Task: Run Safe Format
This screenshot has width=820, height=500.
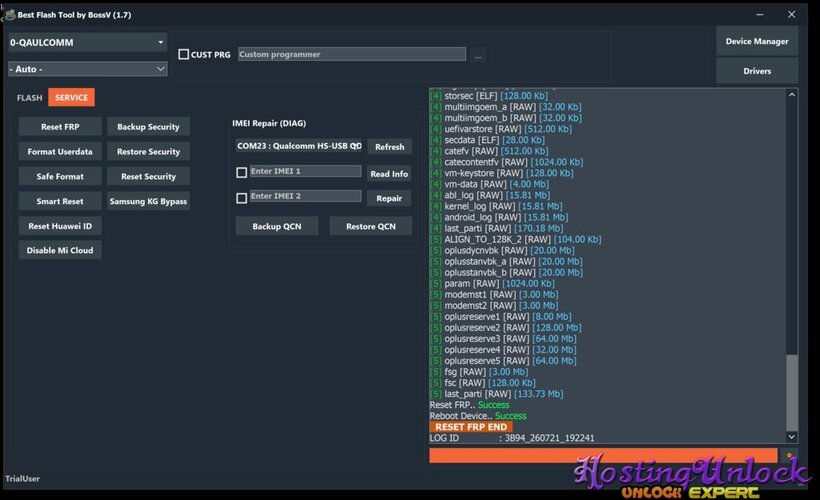Action: point(60,176)
